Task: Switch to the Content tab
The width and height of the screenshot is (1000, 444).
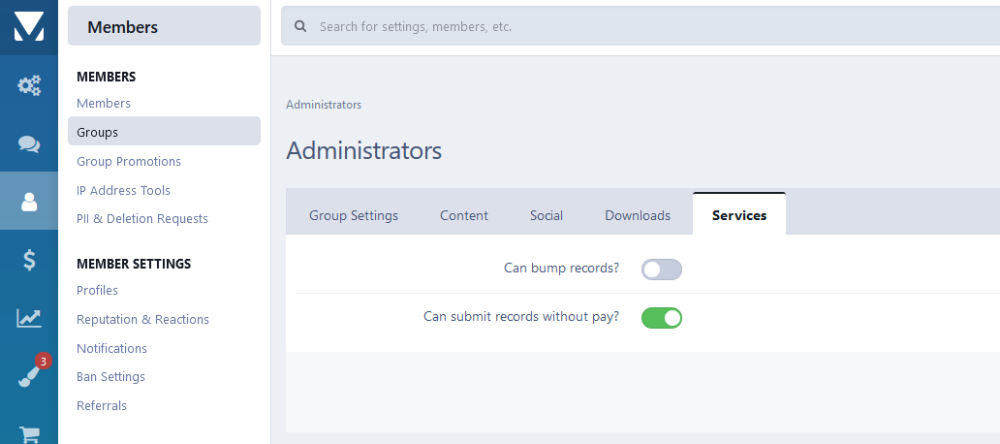Action: click(x=464, y=216)
